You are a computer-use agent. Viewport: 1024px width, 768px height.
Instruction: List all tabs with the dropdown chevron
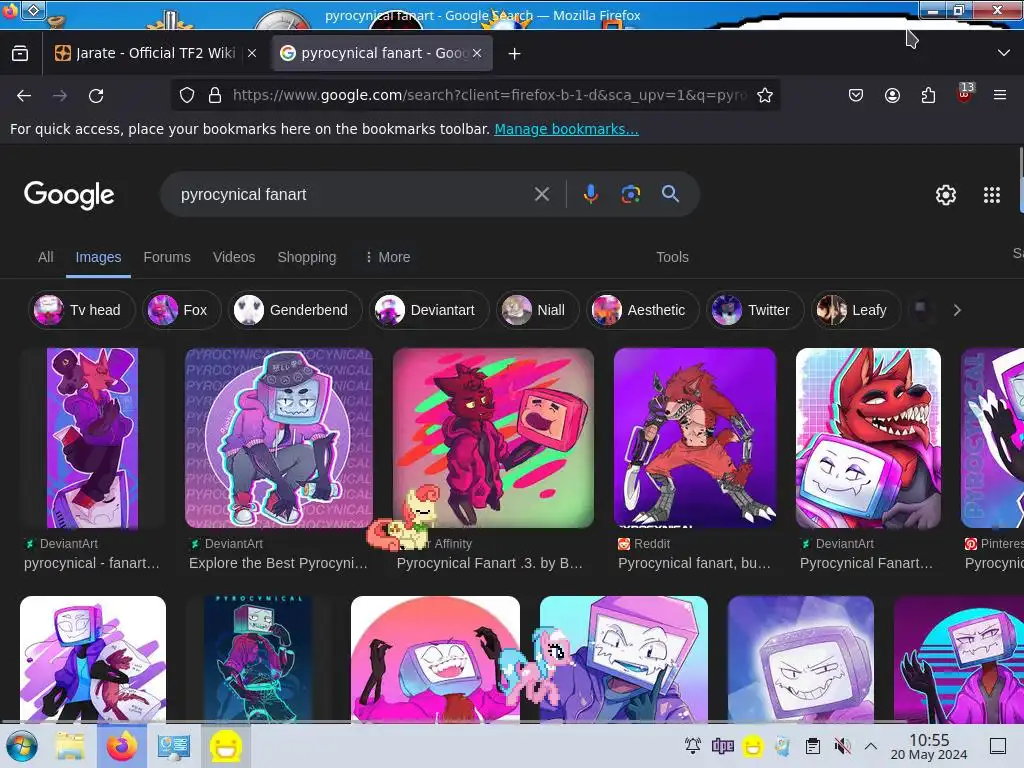pyautogui.click(x=1004, y=53)
